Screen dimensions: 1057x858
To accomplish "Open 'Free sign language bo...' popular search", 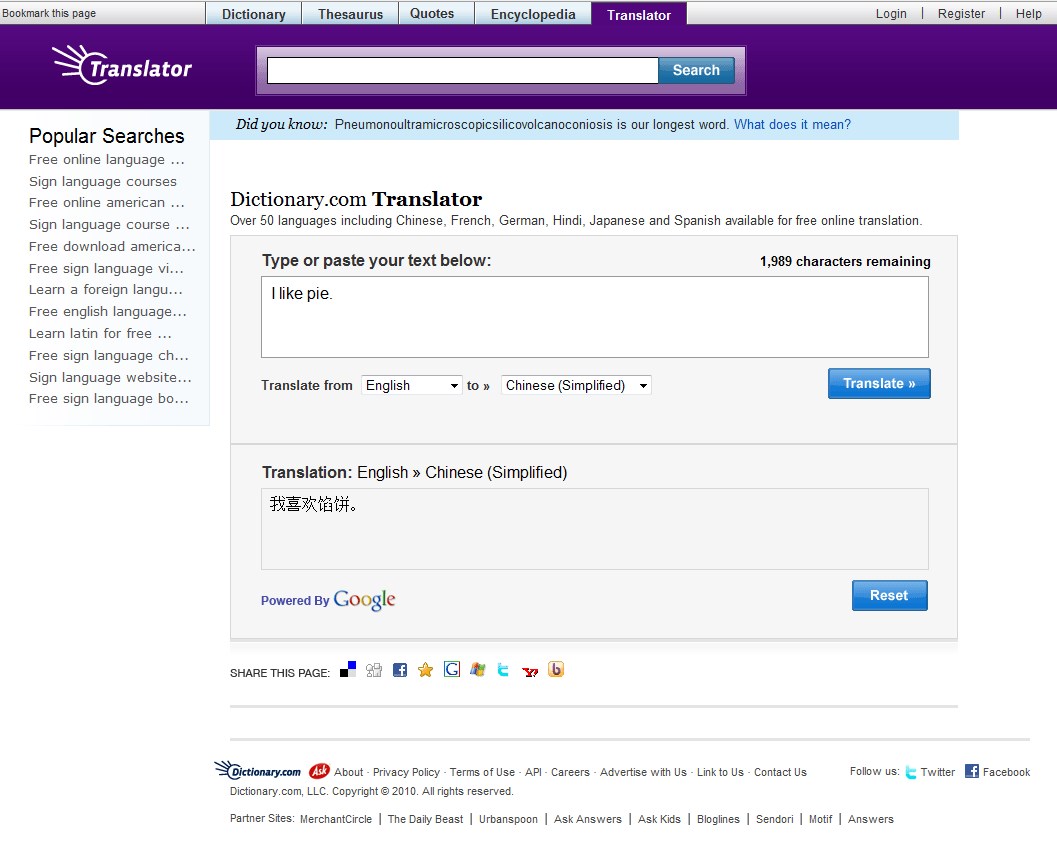I will (109, 399).
